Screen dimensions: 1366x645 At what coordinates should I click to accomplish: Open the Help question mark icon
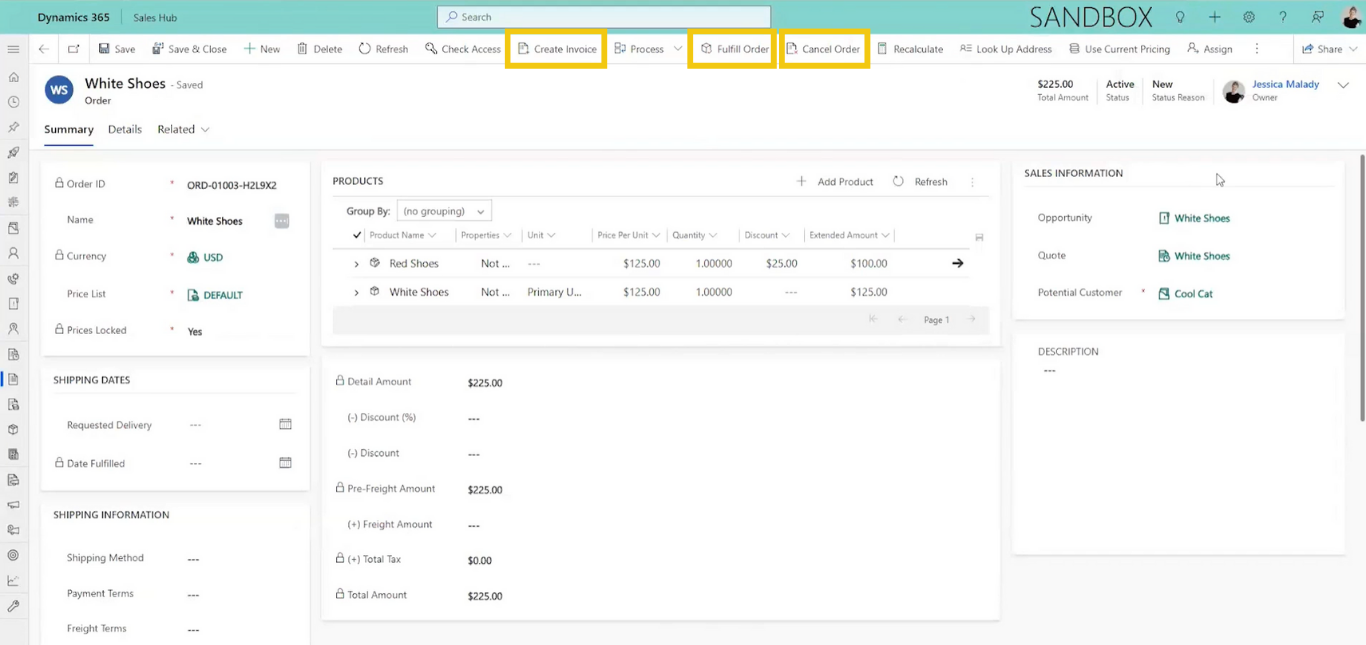click(1282, 17)
